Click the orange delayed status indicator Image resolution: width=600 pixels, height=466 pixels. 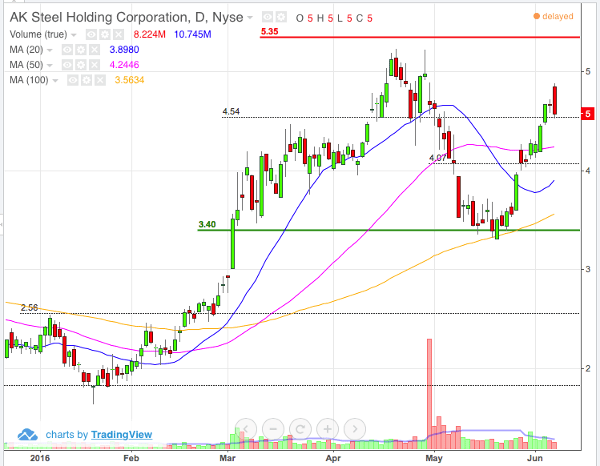coord(553,16)
